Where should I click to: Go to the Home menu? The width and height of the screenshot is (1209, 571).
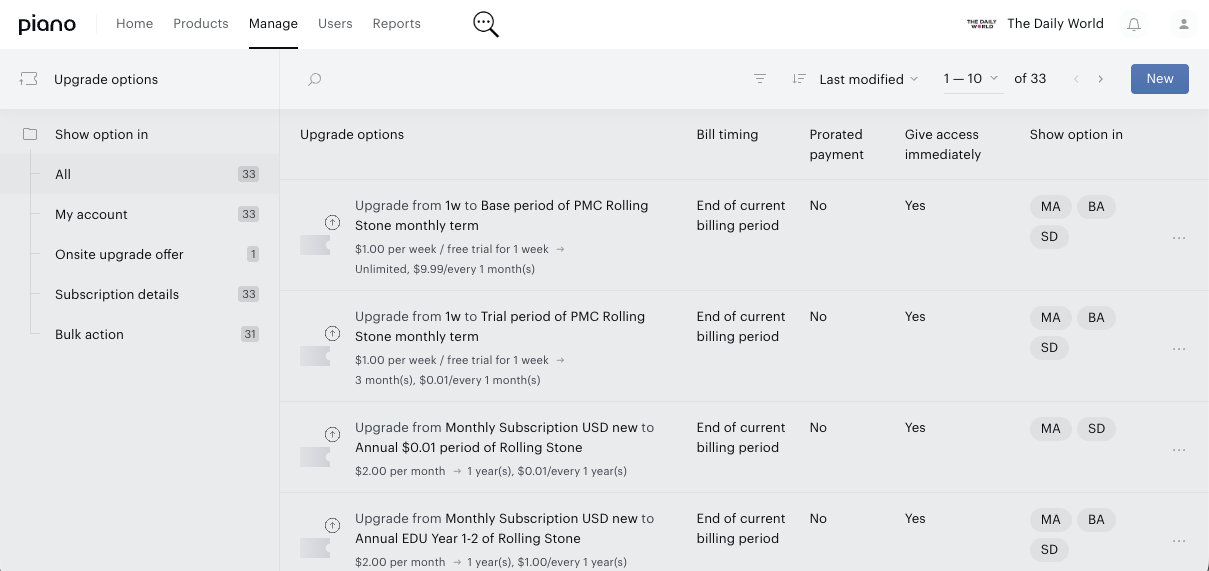pyautogui.click(x=135, y=24)
